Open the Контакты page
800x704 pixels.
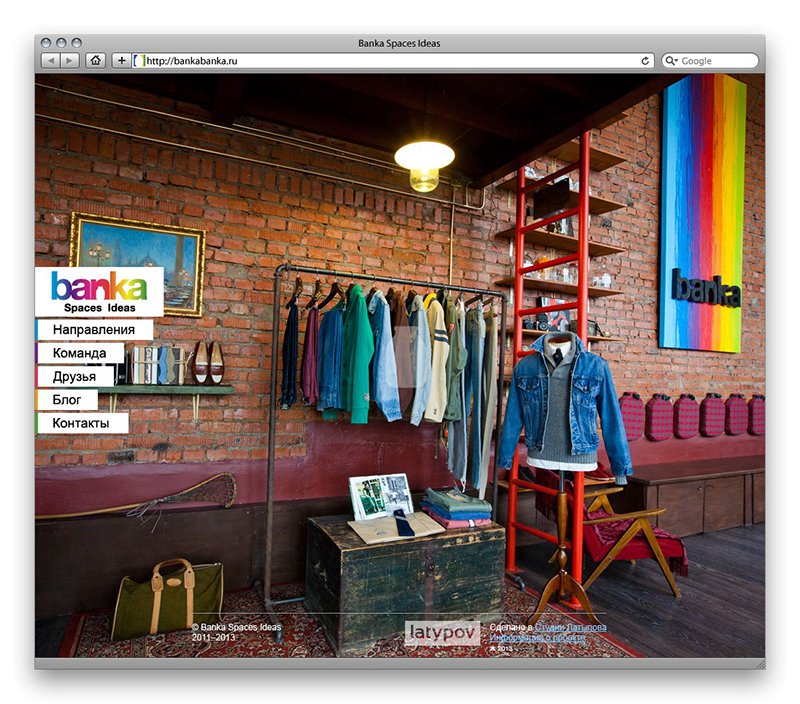(x=83, y=423)
